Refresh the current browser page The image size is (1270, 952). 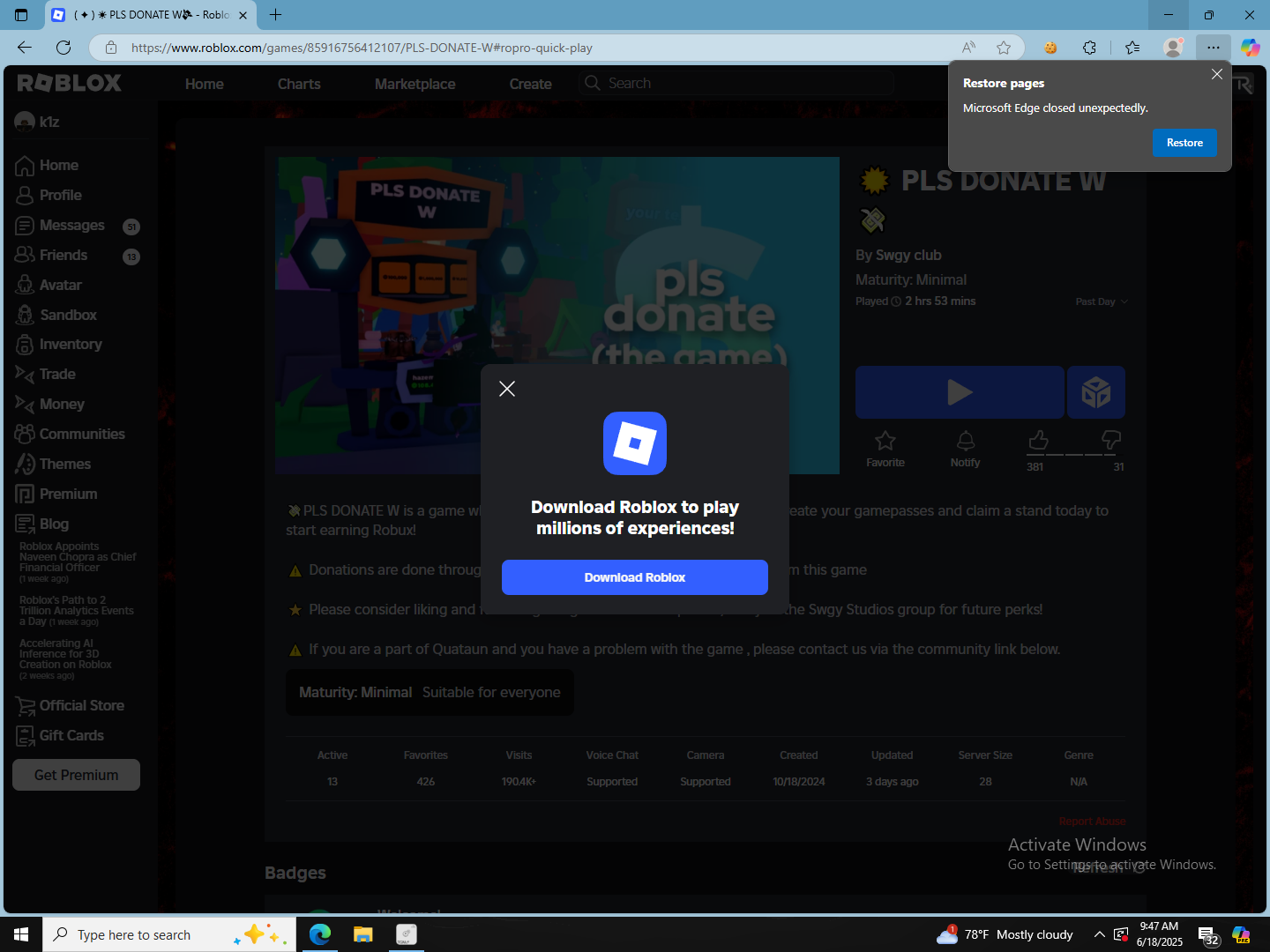click(x=63, y=48)
